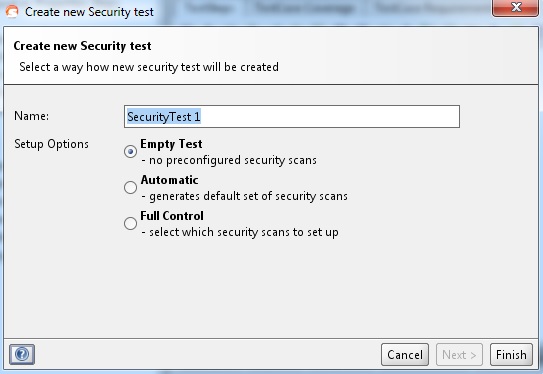
Task: Click the SoapUI logo in title bar
Action: (x=12, y=12)
